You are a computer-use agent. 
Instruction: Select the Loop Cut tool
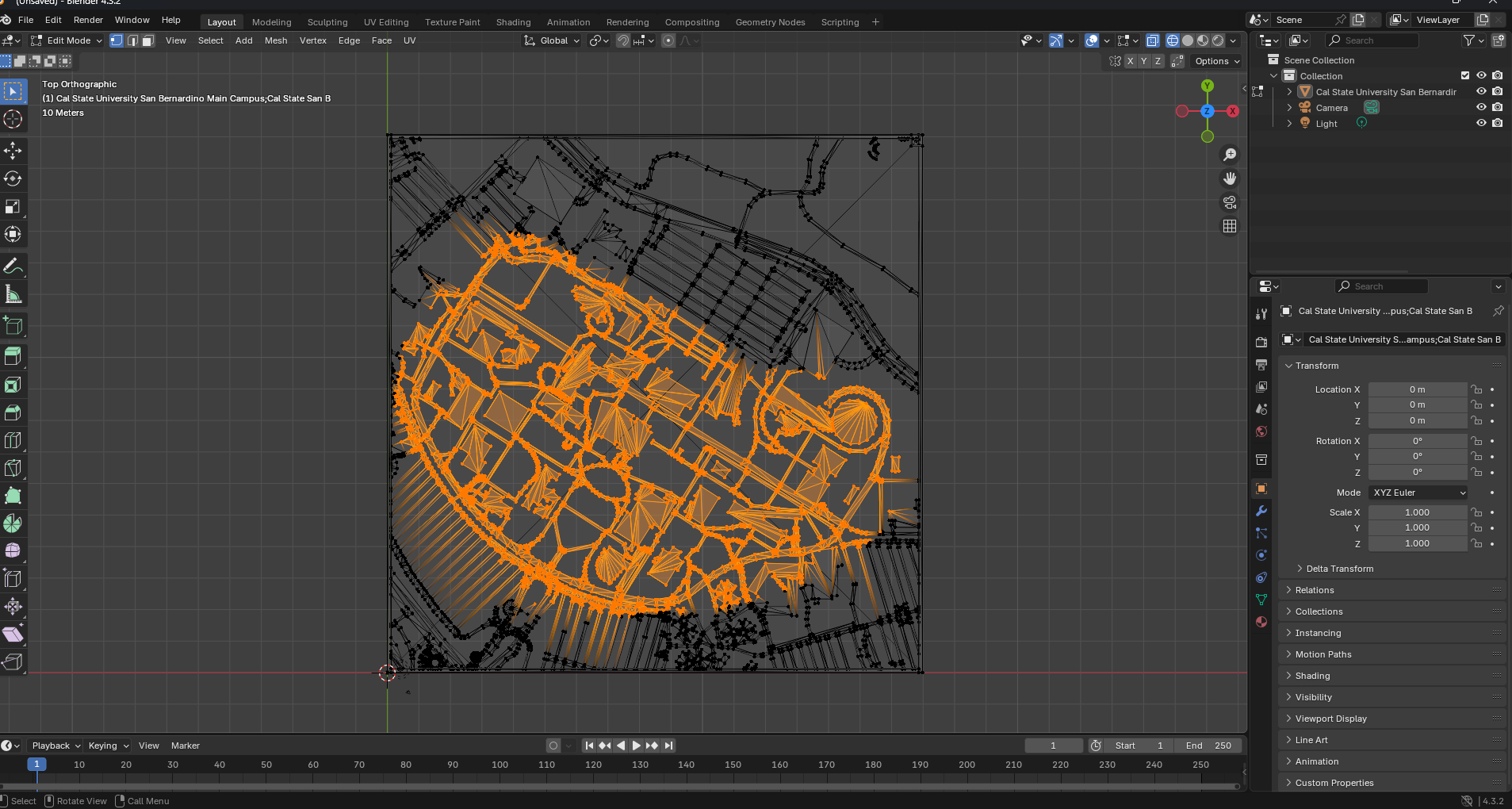pyautogui.click(x=13, y=440)
